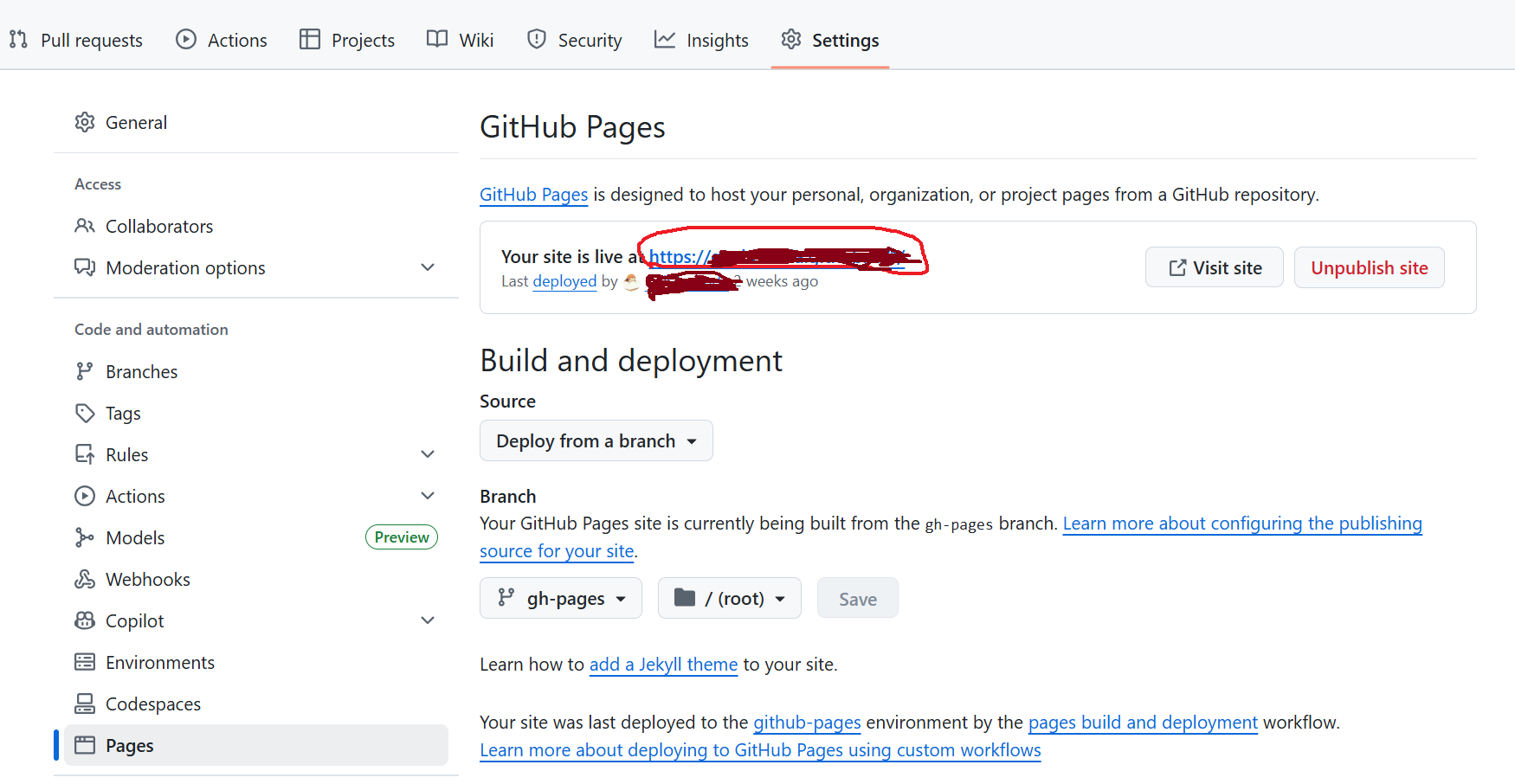The image size is (1515, 784).
Task: Open the live site https link
Action: pyautogui.click(x=777, y=257)
